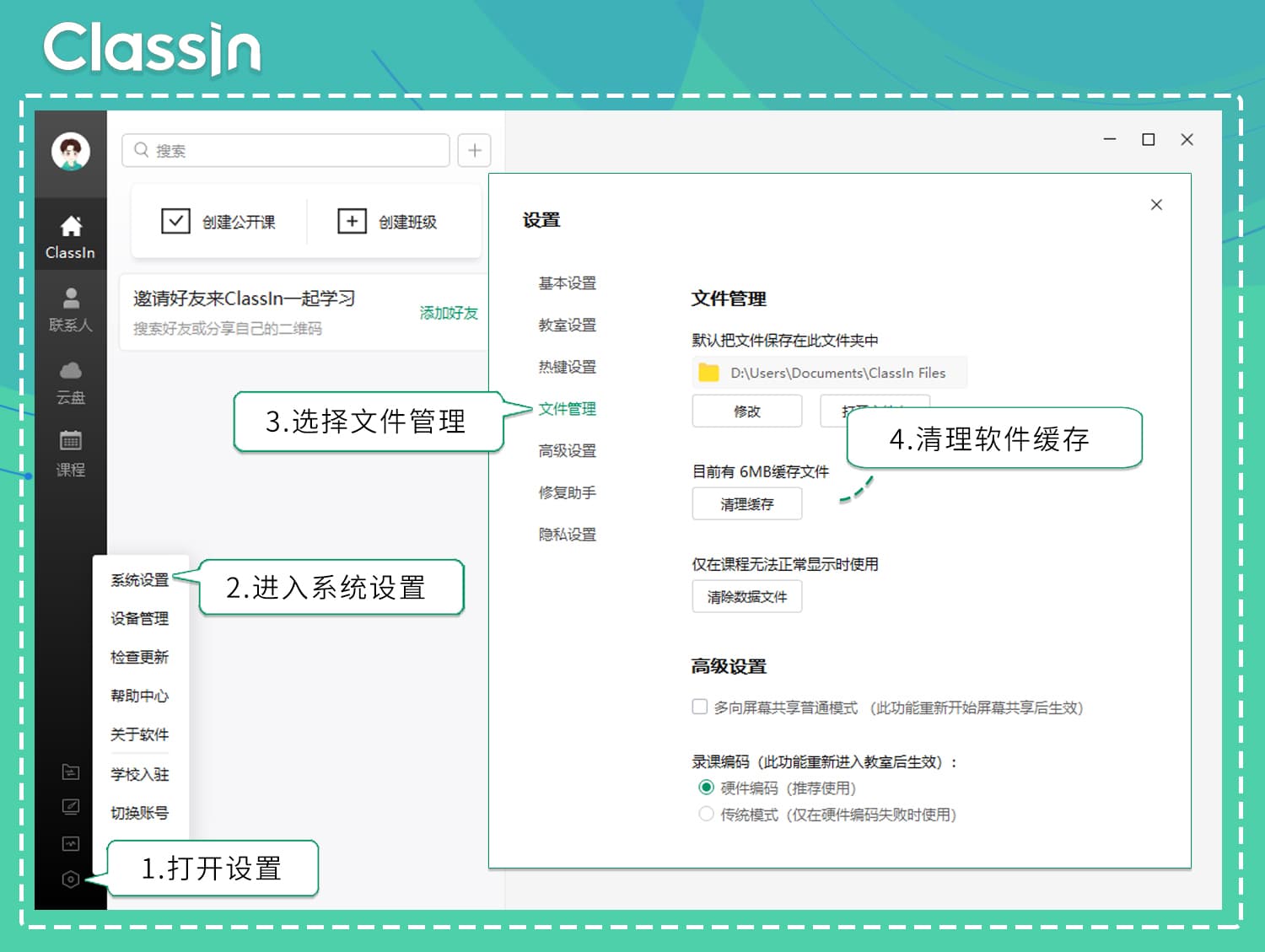Image resolution: width=1265 pixels, height=952 pixels.
Task: Select the 硬件编码 radio option
Action: [707, 788]
